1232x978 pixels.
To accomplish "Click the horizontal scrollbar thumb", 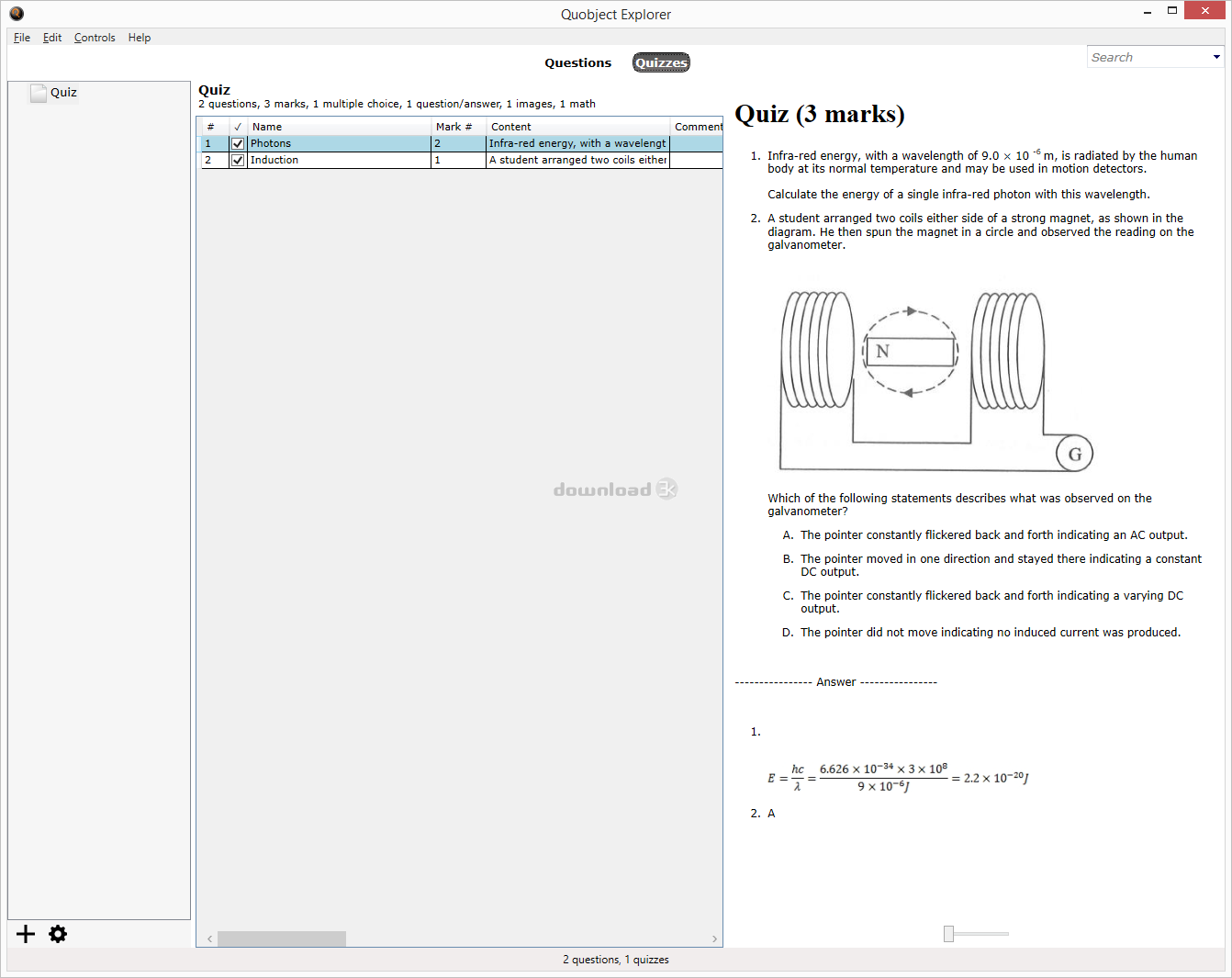I will [282, 939].
